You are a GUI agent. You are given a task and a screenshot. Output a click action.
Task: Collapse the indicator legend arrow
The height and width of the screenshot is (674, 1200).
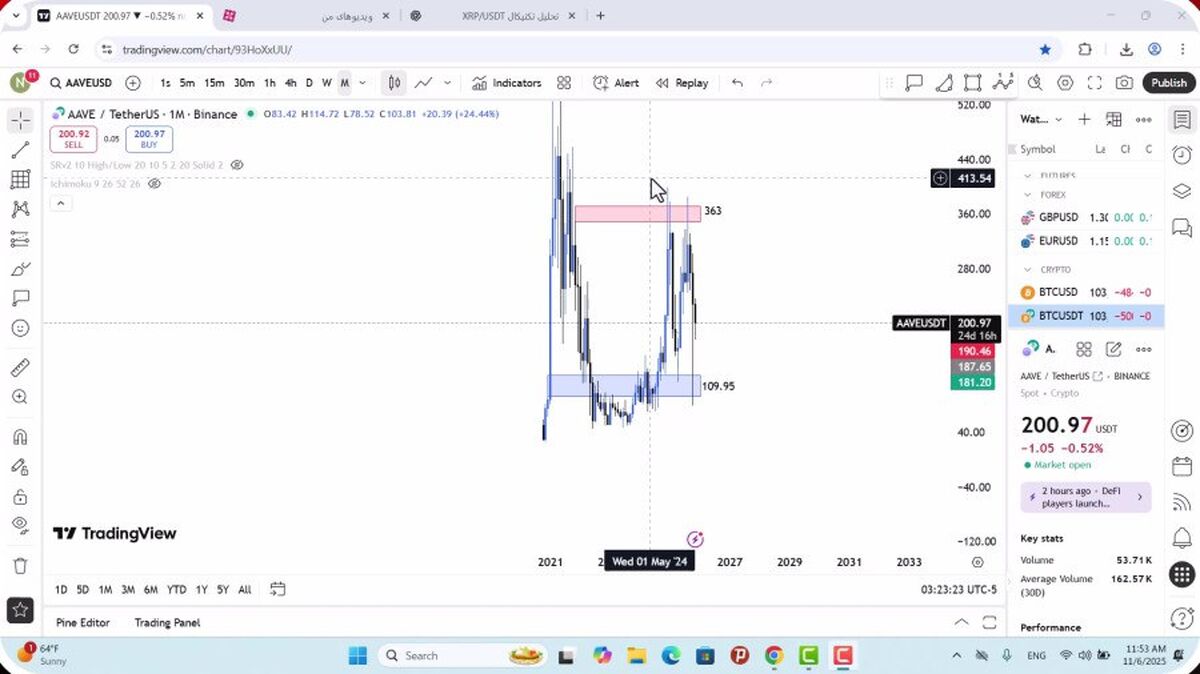tap(60, 203)
